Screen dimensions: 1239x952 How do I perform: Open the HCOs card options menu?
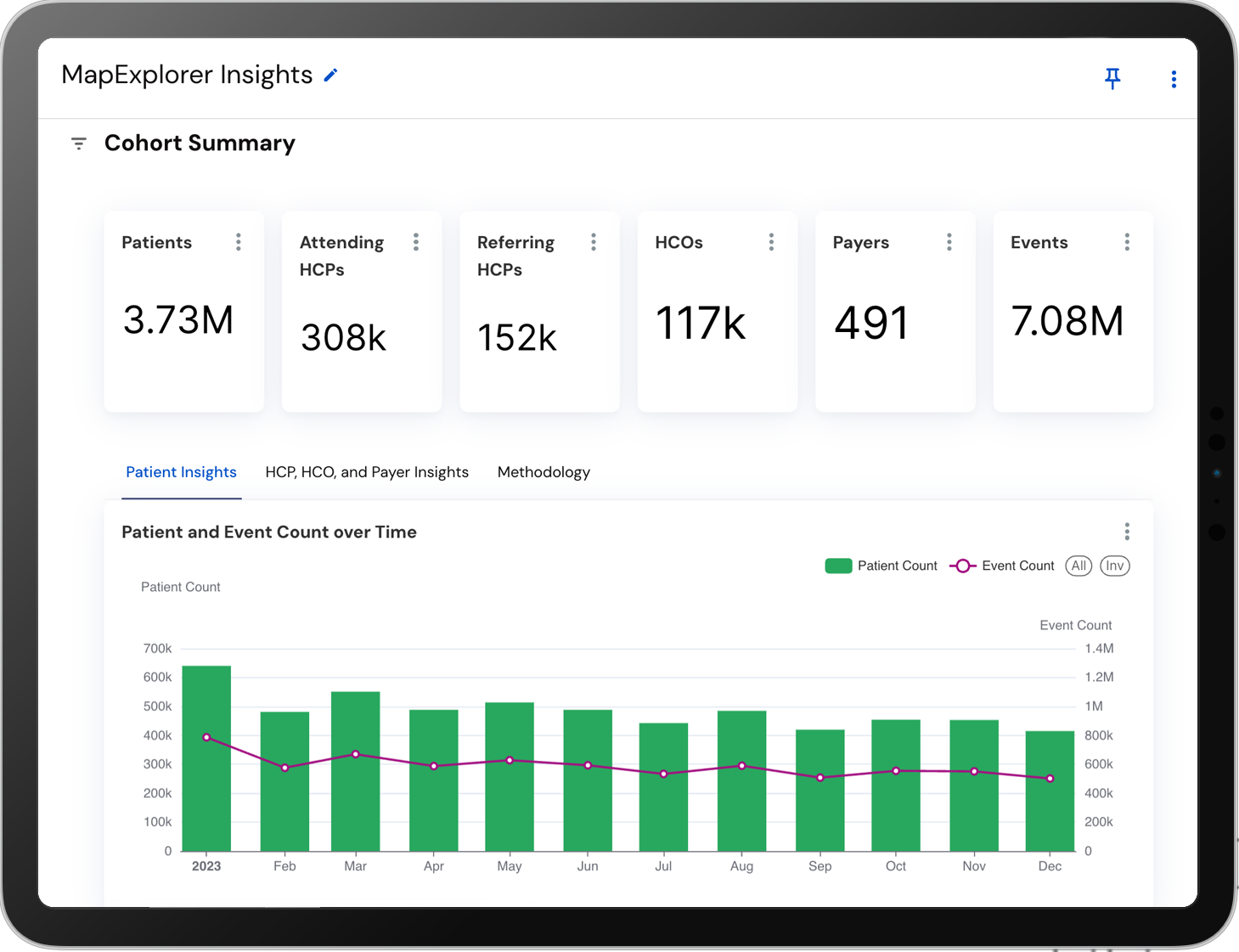(x=771, y=242)
